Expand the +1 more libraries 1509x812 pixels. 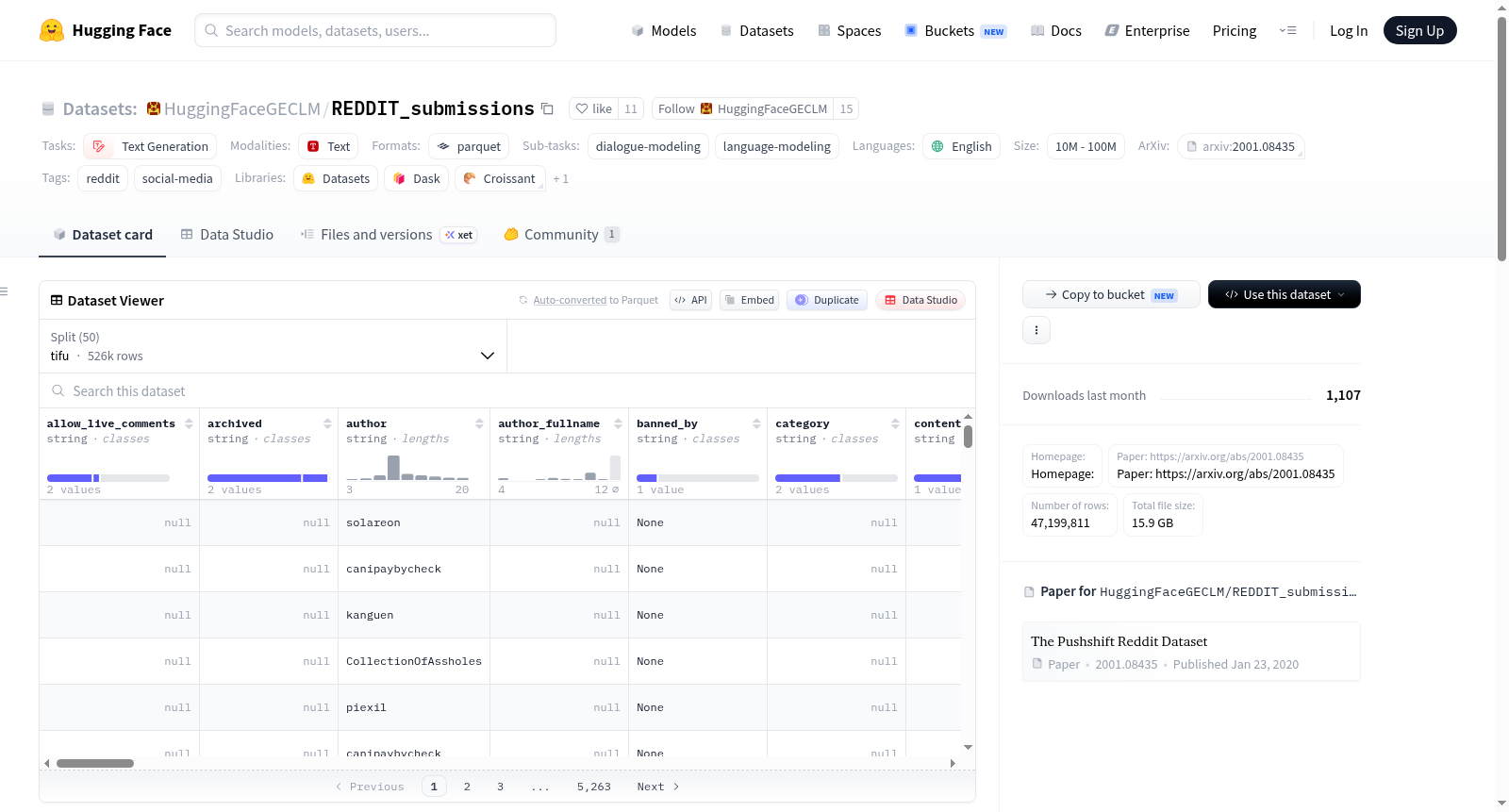[x=561, y=179]
